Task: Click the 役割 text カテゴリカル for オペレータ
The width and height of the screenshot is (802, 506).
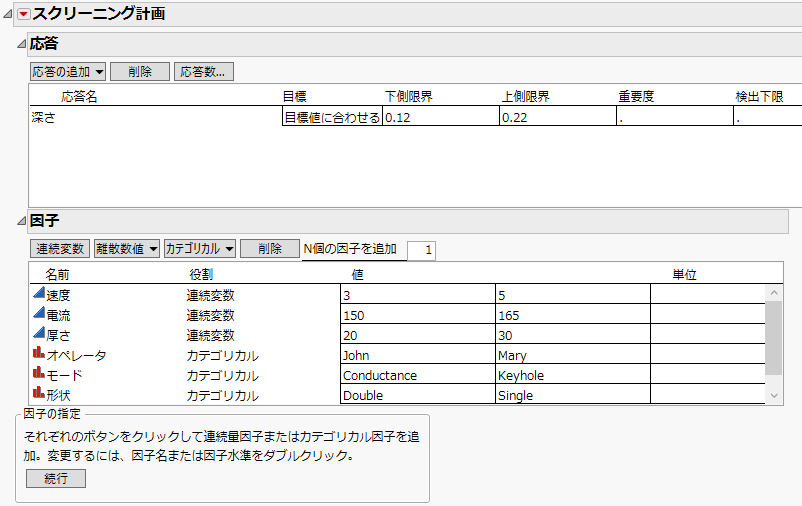Action: (222, 355)
